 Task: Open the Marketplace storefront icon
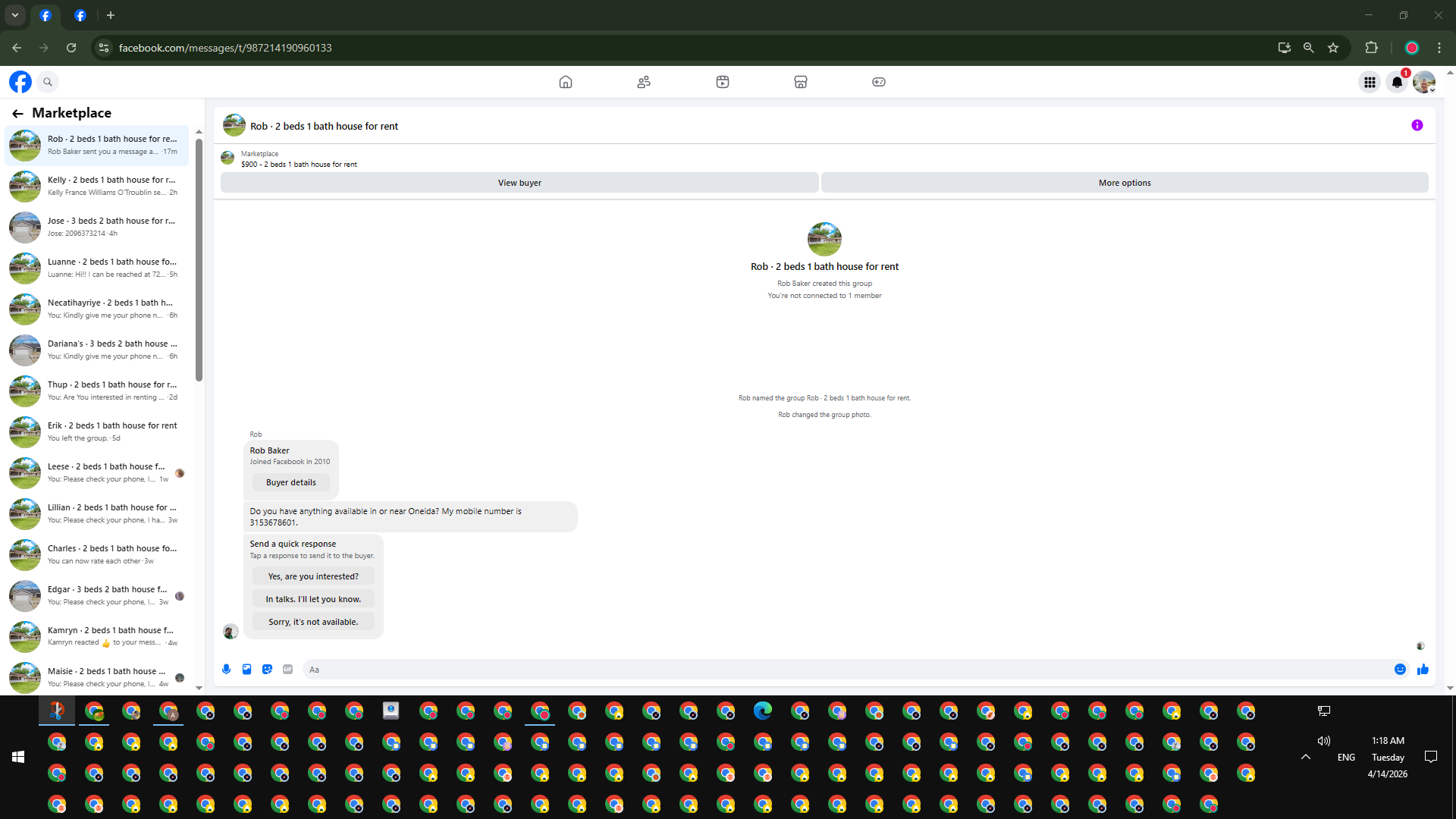800,82
